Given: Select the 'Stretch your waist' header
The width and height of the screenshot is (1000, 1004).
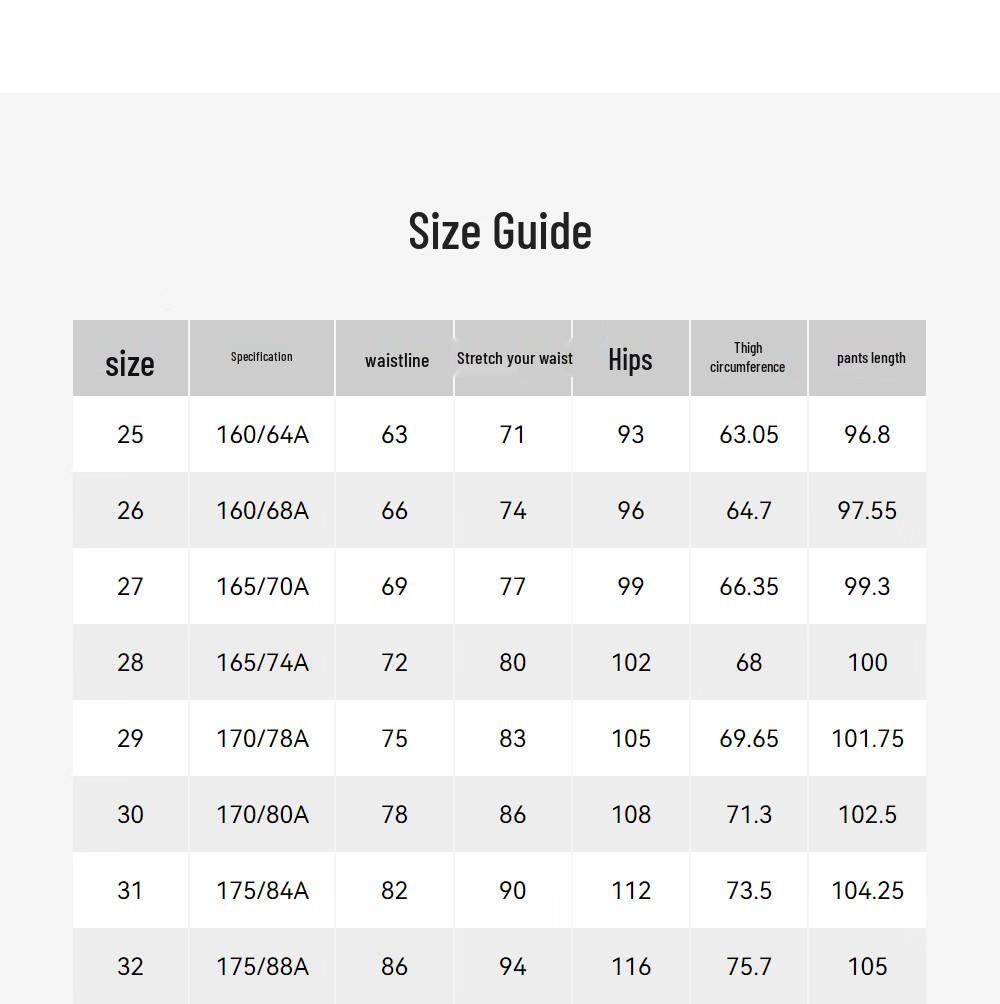Looking at the screenshot, I should pyautogui.click(x=514, y=358).
